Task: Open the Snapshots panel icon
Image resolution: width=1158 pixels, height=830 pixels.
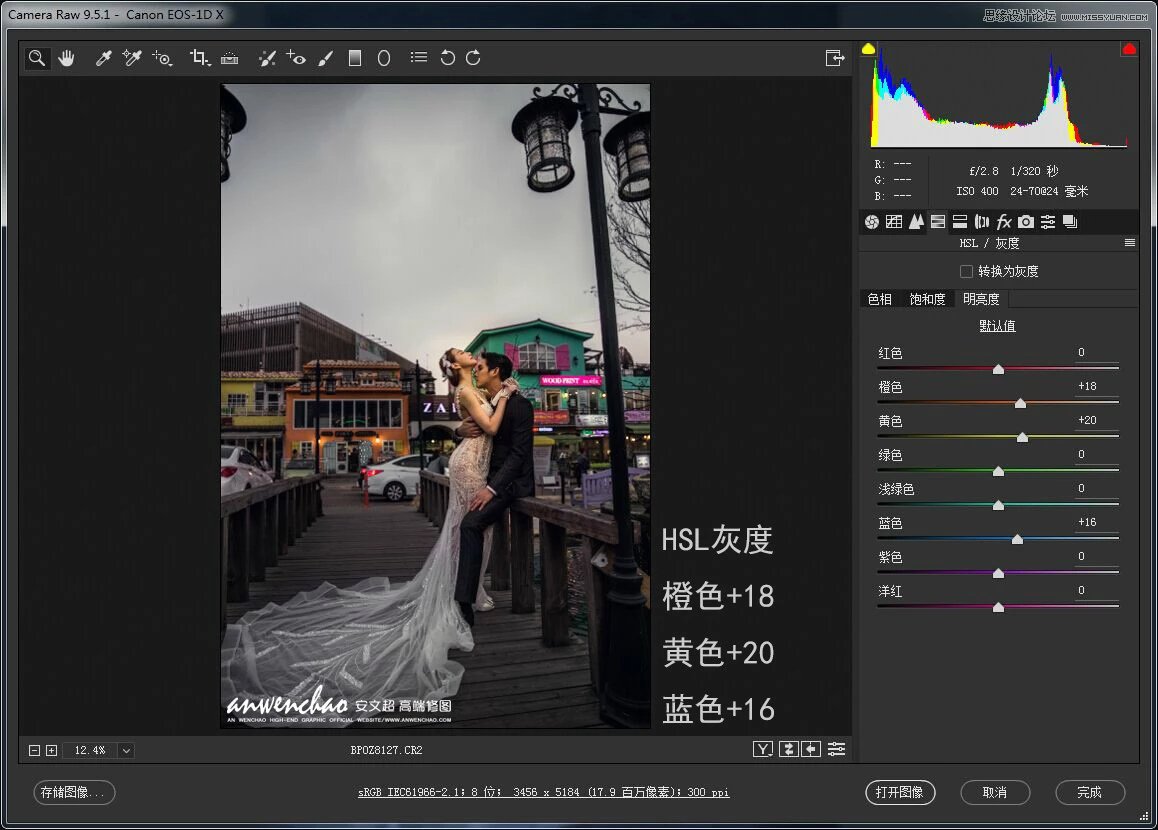Action: [x=1070, y=222]
